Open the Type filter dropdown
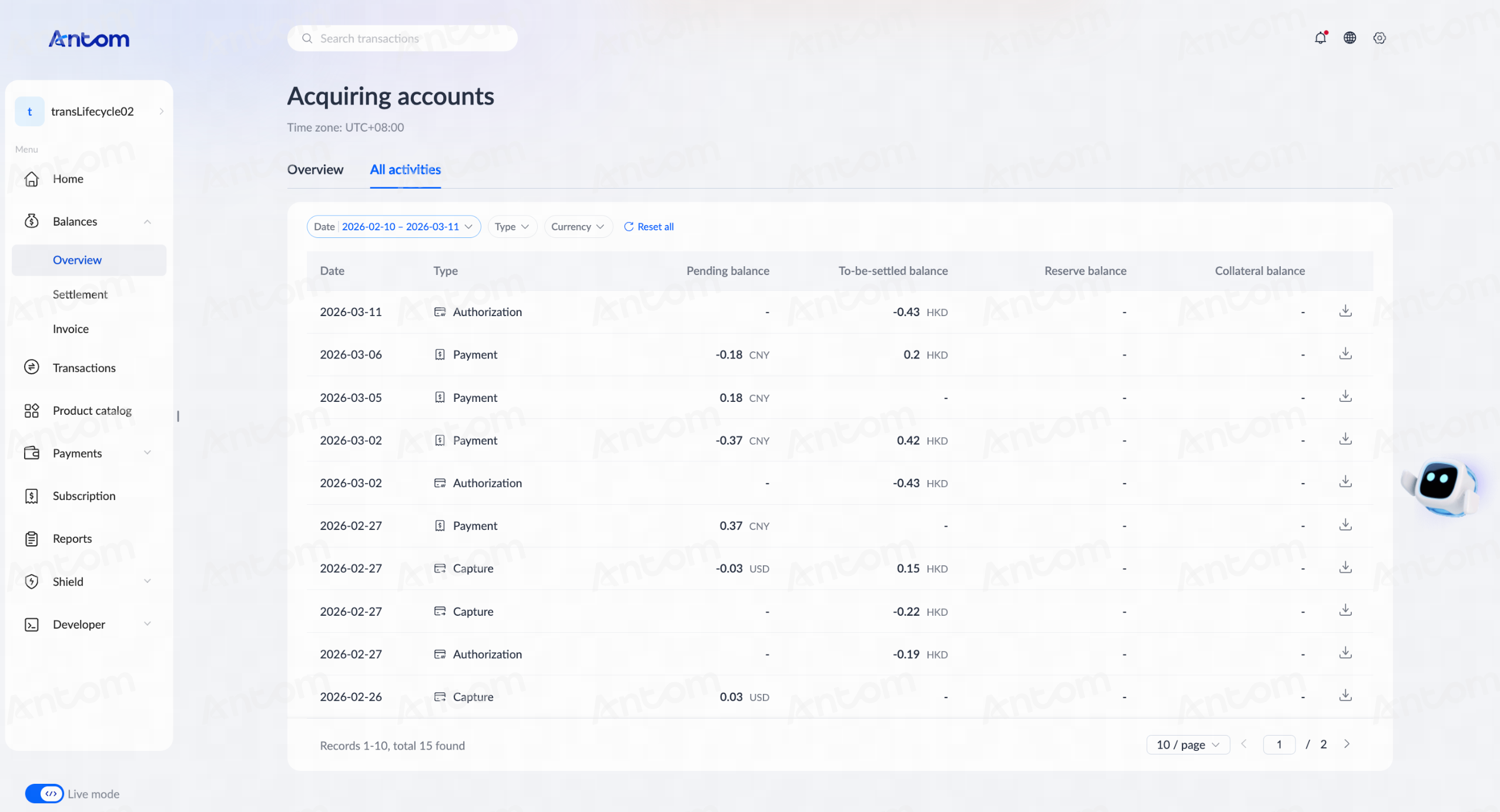Image resolution: width=1500 pixels, height=812 pixels. 512,227
